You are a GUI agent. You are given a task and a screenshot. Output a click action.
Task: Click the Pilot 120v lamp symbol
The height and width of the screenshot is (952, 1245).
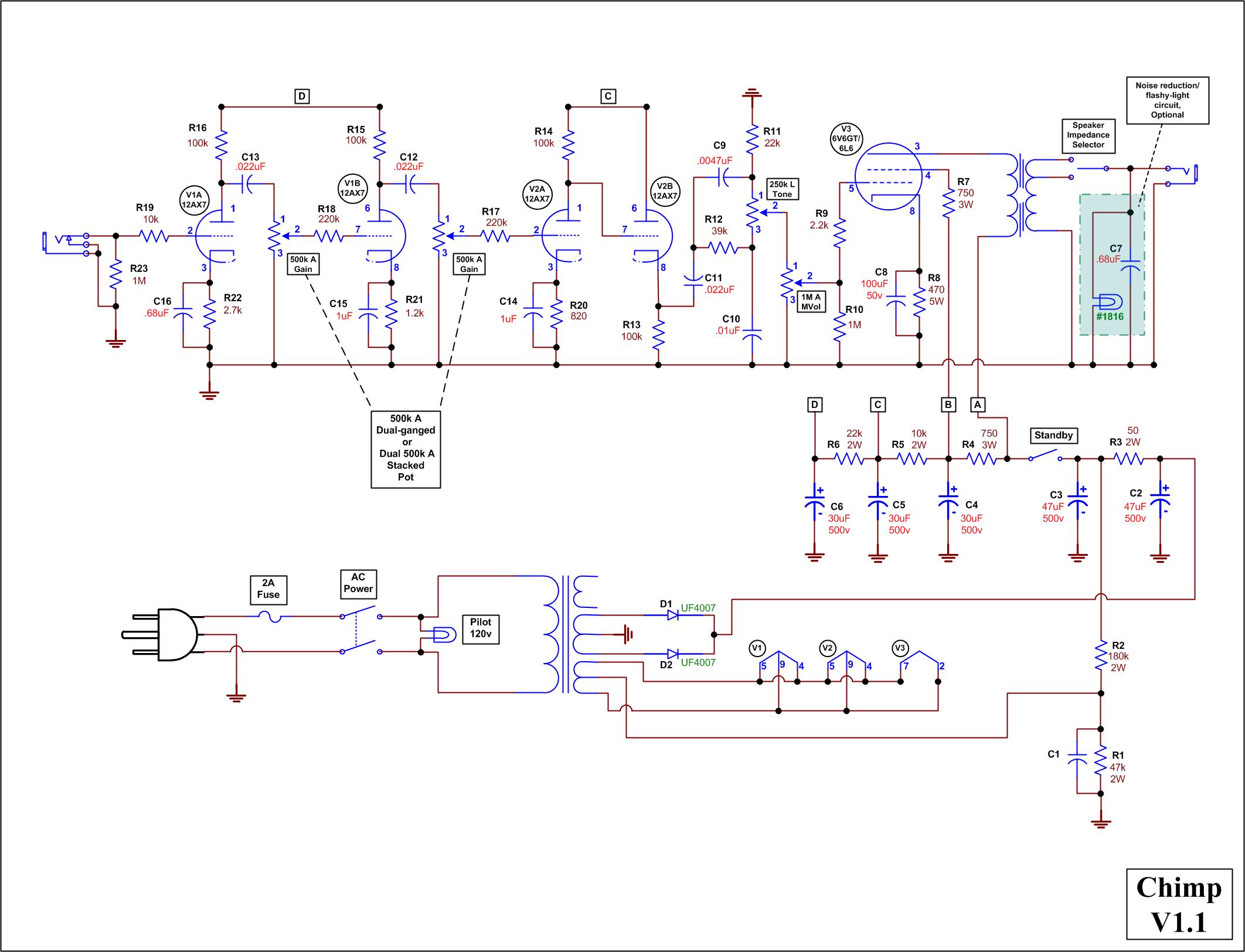444,634
